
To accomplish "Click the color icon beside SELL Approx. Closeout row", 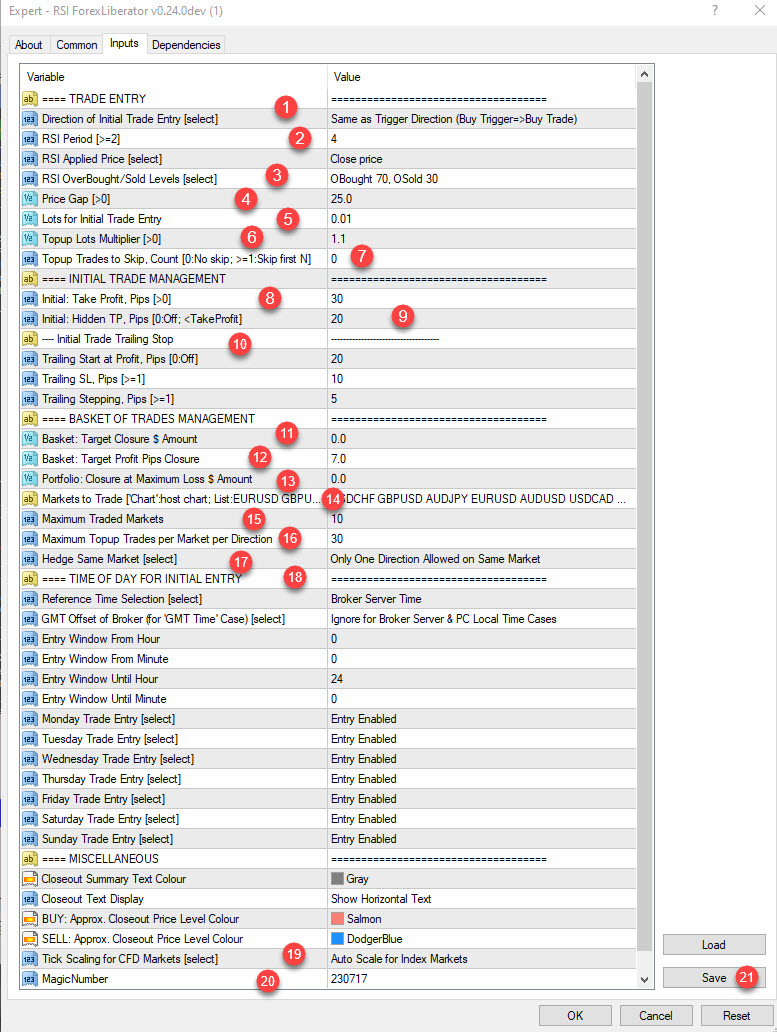I will (x=30, y=939).
